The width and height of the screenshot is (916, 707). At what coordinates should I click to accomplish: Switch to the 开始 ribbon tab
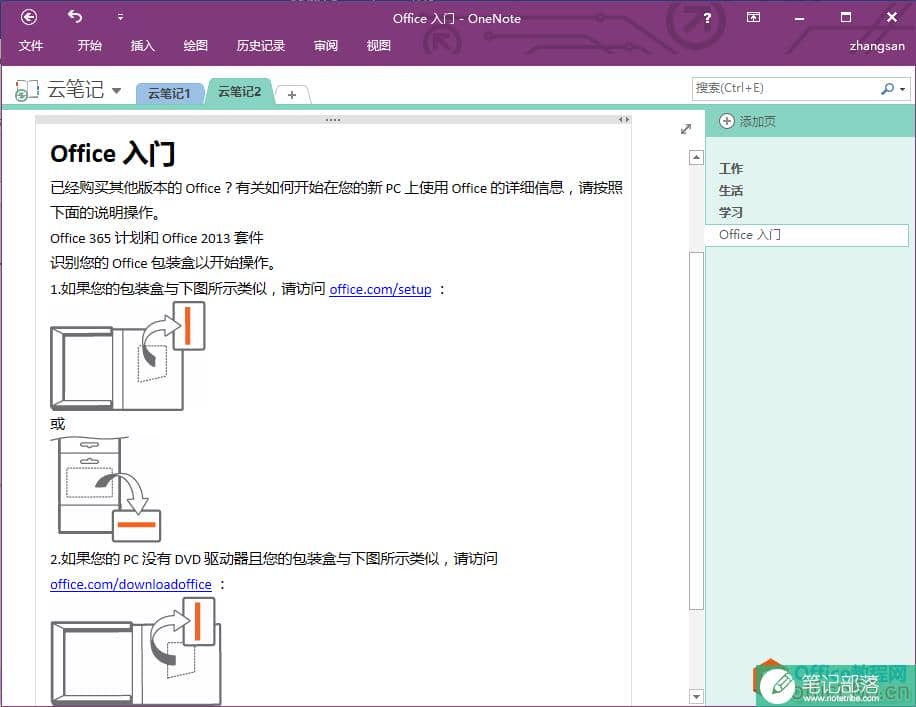coord(89,46)
